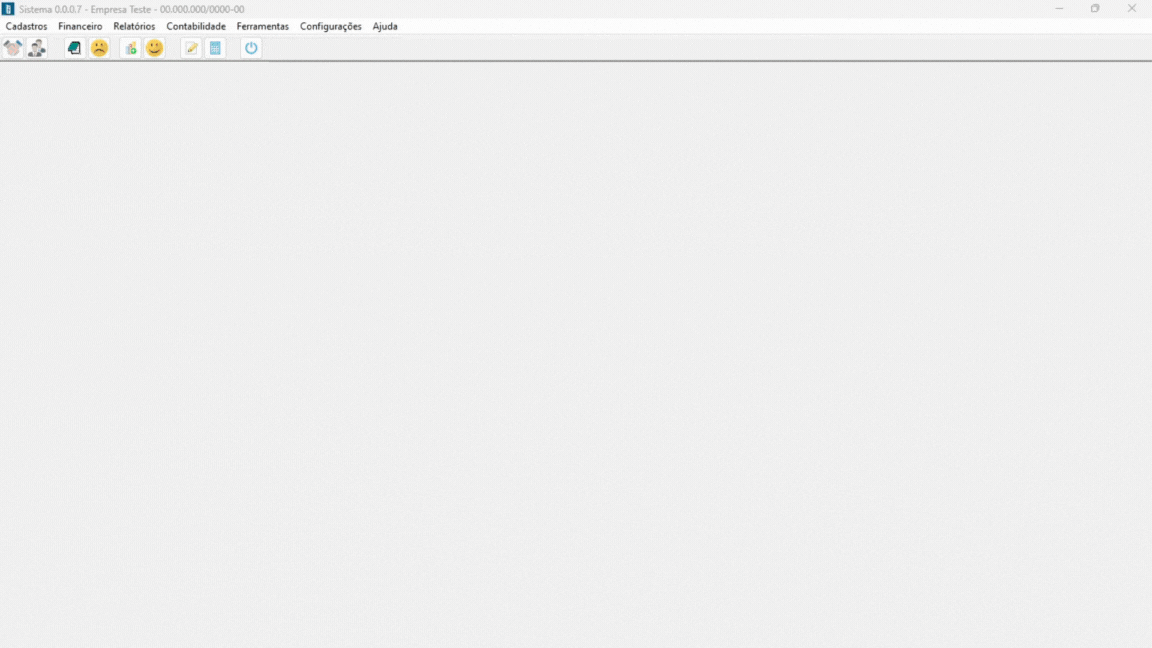The height and width of the screenshot is (648, 1152).
Task: Open the Financeiro menu
Action: (x=80, y=26)
